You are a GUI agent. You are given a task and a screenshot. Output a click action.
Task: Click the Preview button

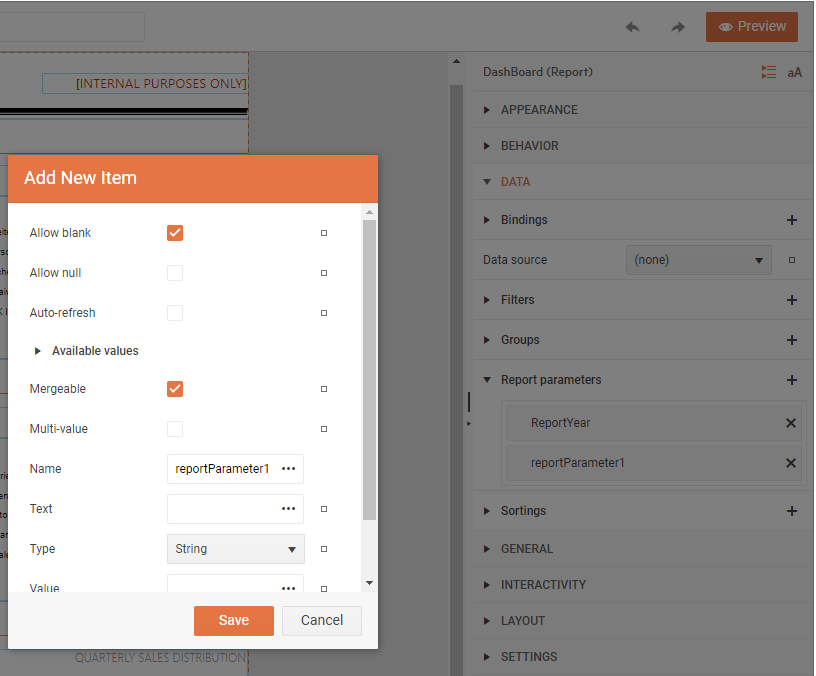[x=751, y=27]
